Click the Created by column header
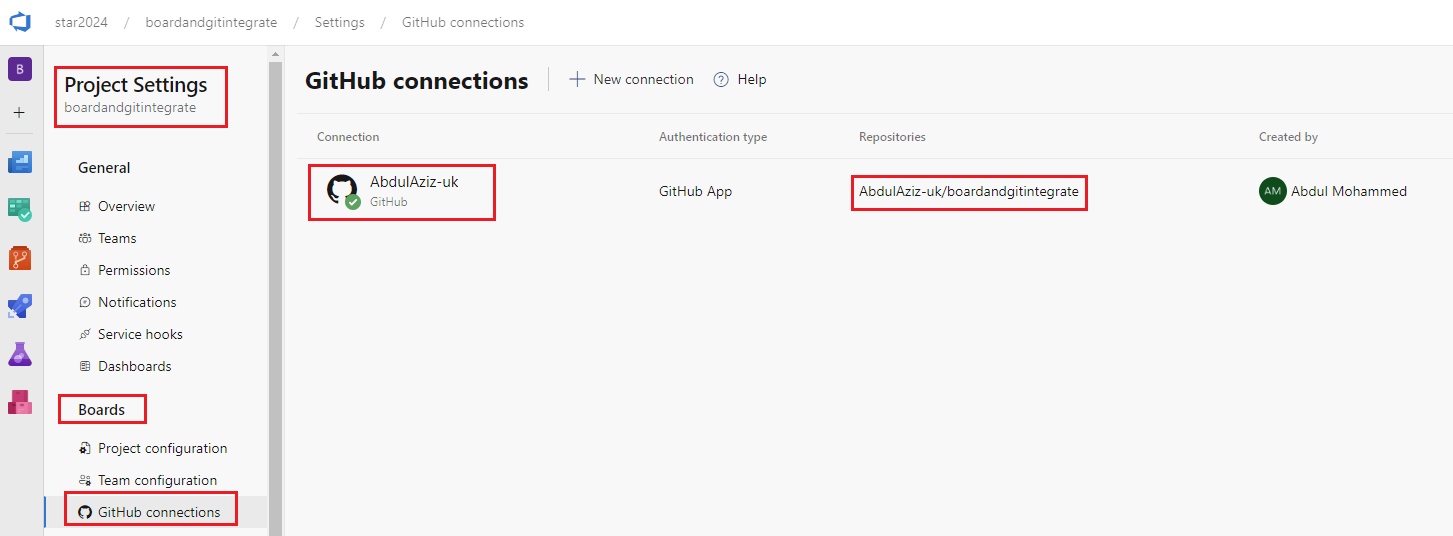 click(1288, 137)
